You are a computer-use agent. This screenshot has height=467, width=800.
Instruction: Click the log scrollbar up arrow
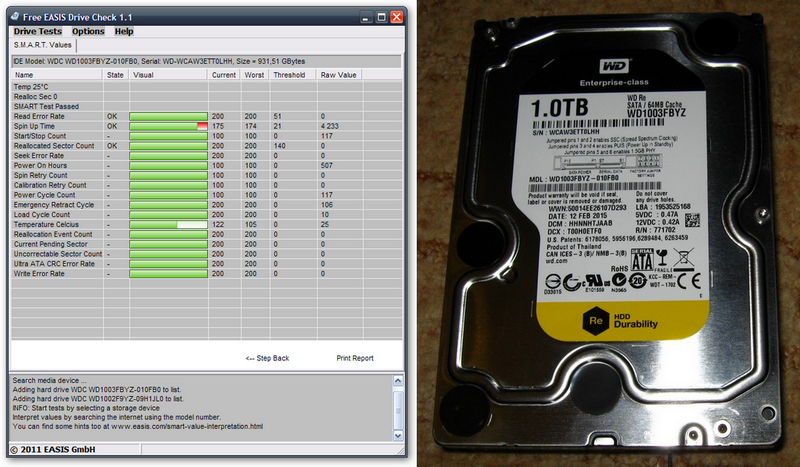(x=398, y=381)
